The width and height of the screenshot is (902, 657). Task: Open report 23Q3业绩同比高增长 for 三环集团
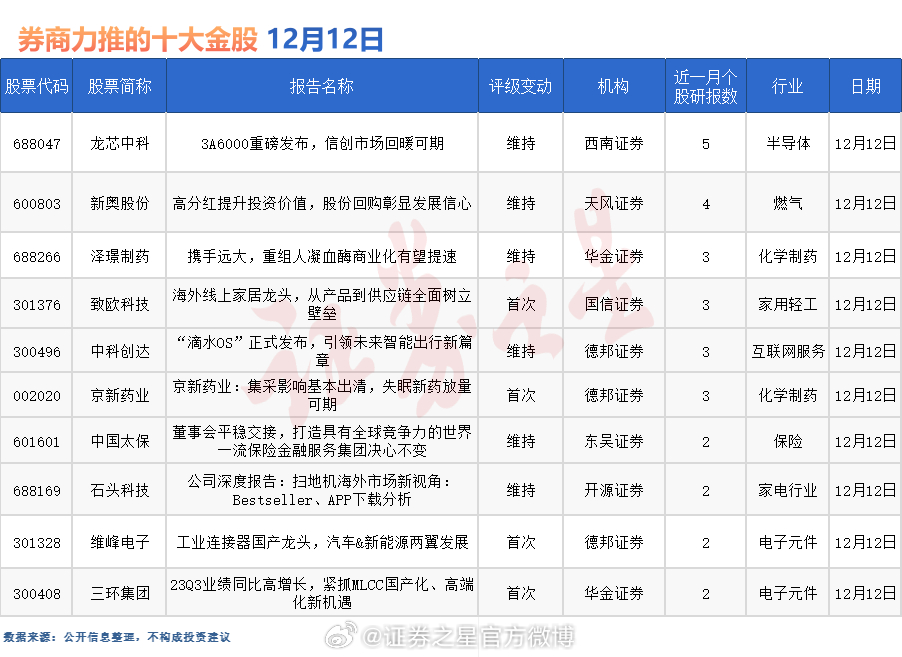(322, 593)
